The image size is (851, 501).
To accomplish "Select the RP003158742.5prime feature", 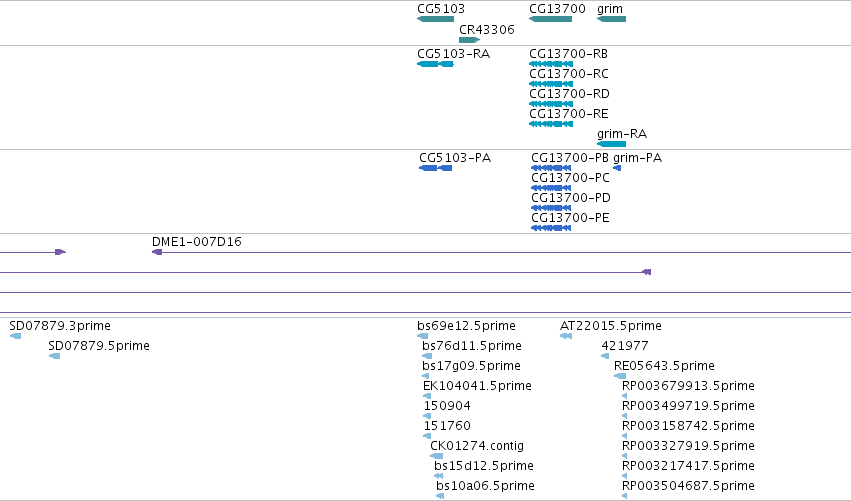I will click(625, 436).
